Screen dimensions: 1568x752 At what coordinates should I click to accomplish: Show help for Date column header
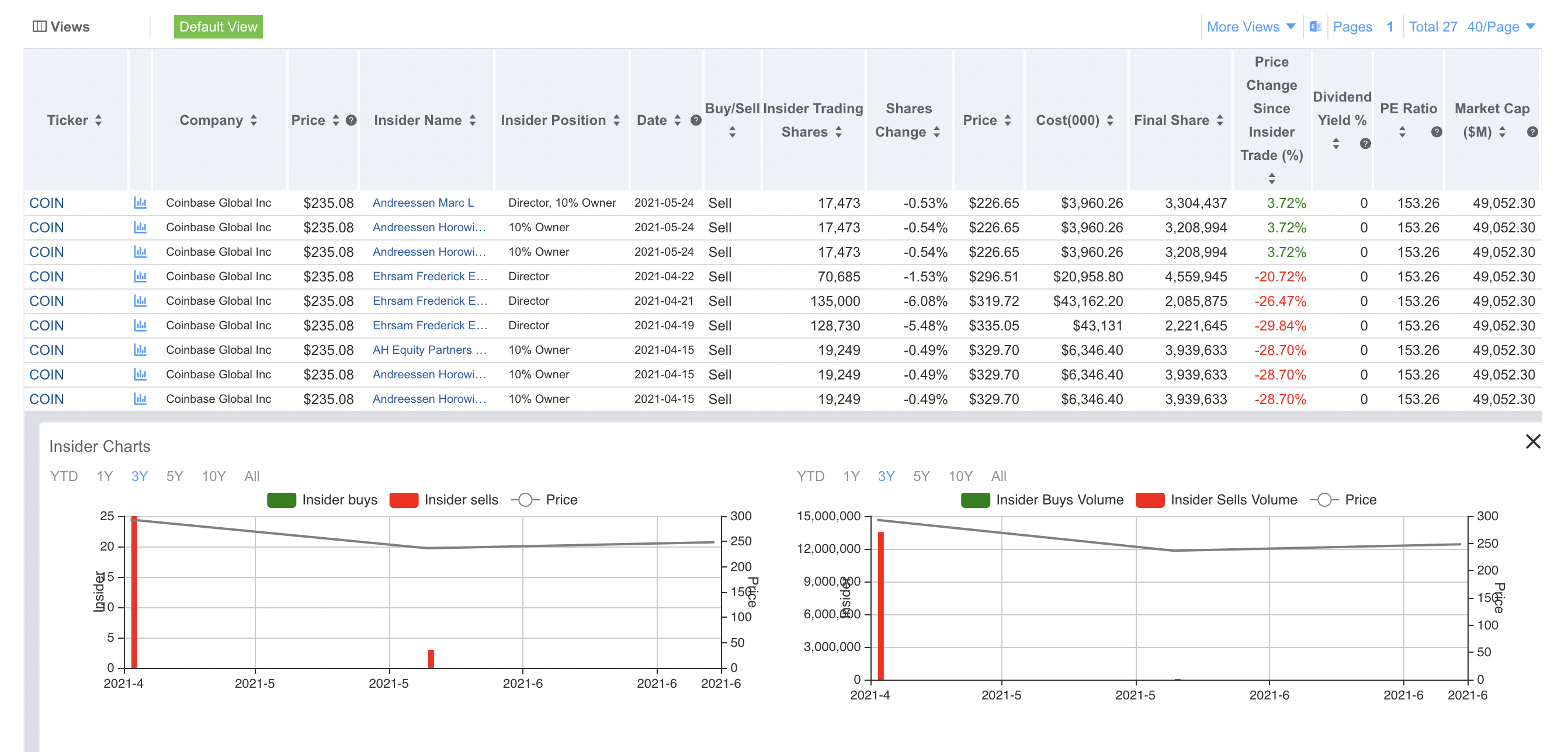696,120
